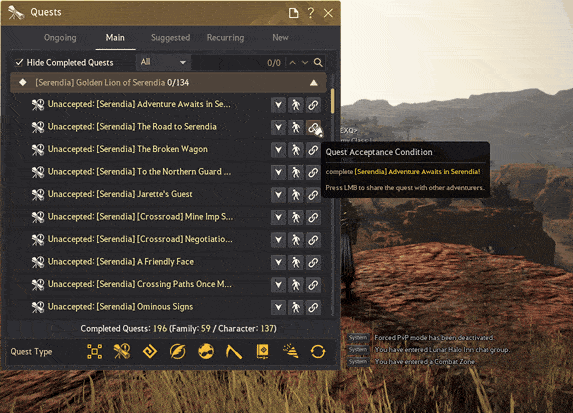Toggle the pickaxe quest type filter
Viewport: 573px width, 413px height.
(x=234, y=352)
